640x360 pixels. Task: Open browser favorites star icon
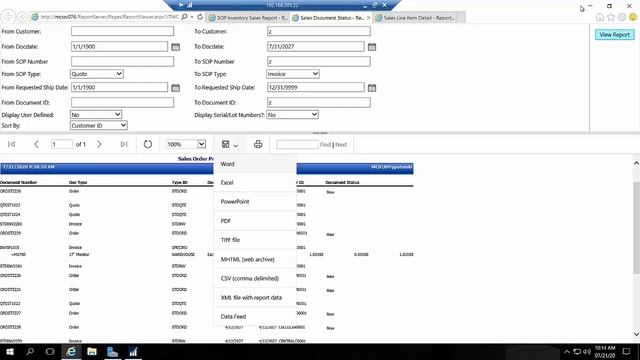[x=611, y=17]
